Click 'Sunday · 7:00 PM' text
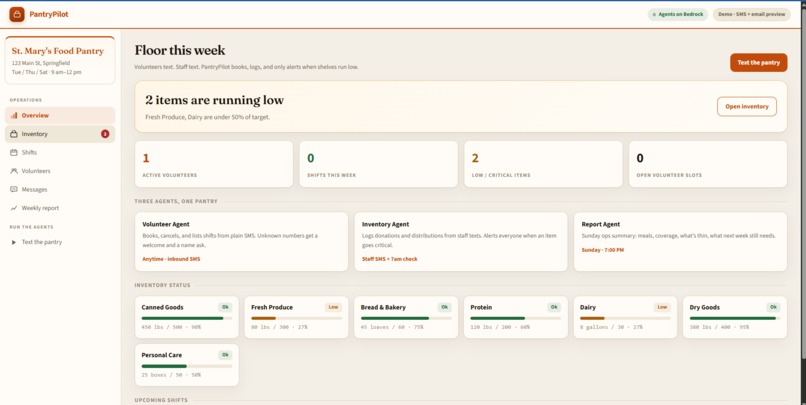This screenshot has width=806, height=405. [x=602, y=250]
